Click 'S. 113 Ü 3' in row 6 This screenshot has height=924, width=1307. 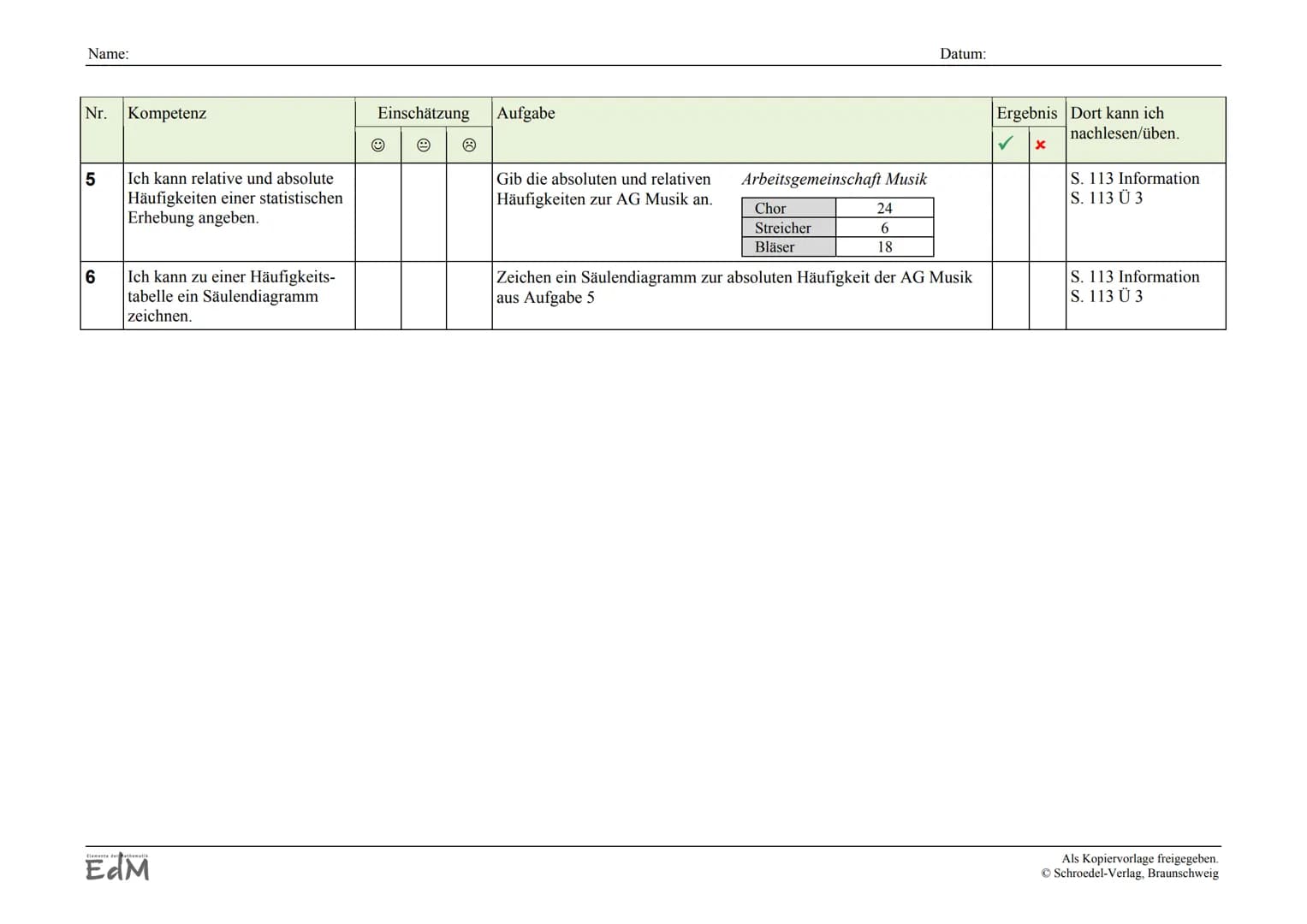[x=1106, y=296]
